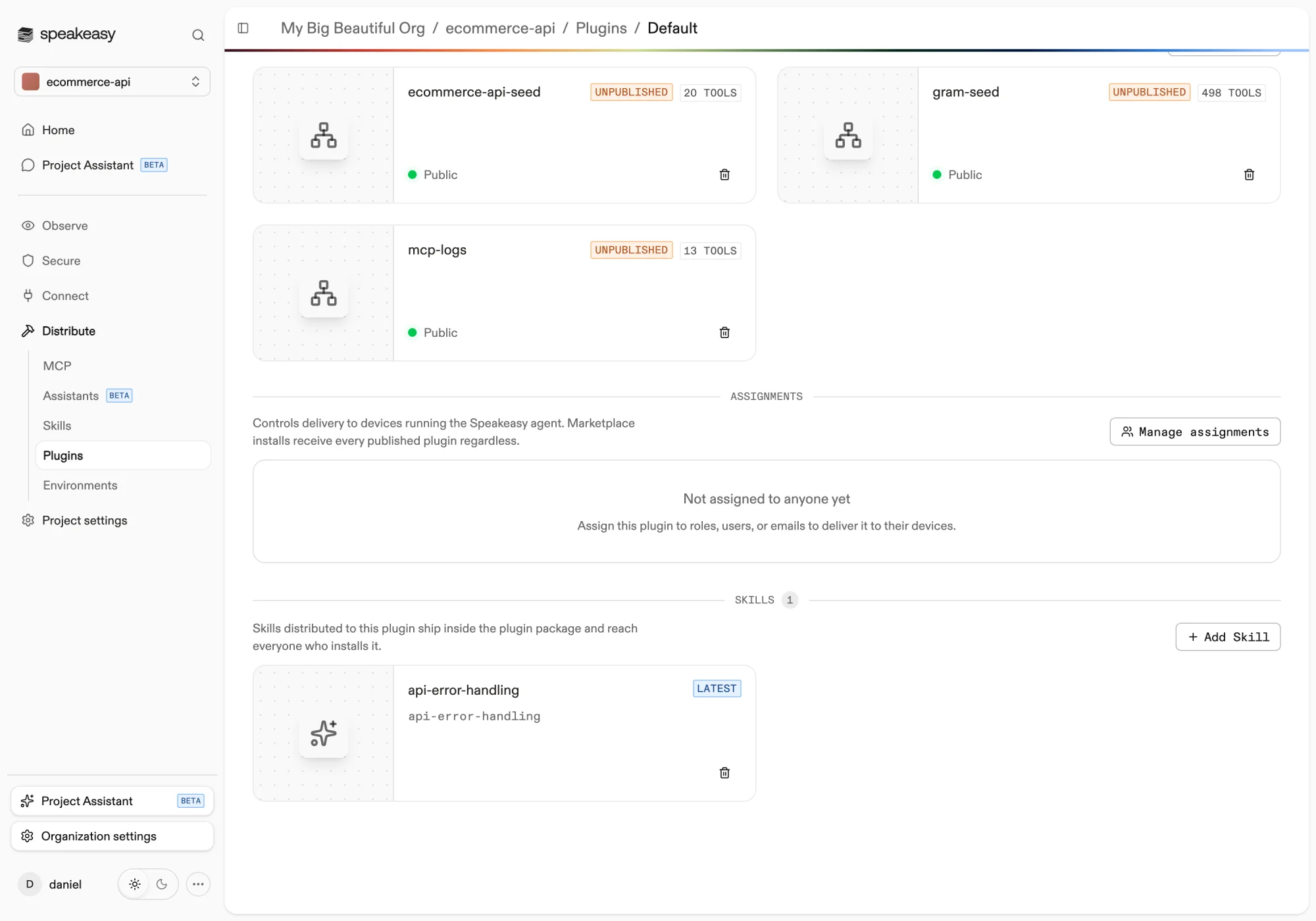Click the ecommerce-api-seed title

474,92
